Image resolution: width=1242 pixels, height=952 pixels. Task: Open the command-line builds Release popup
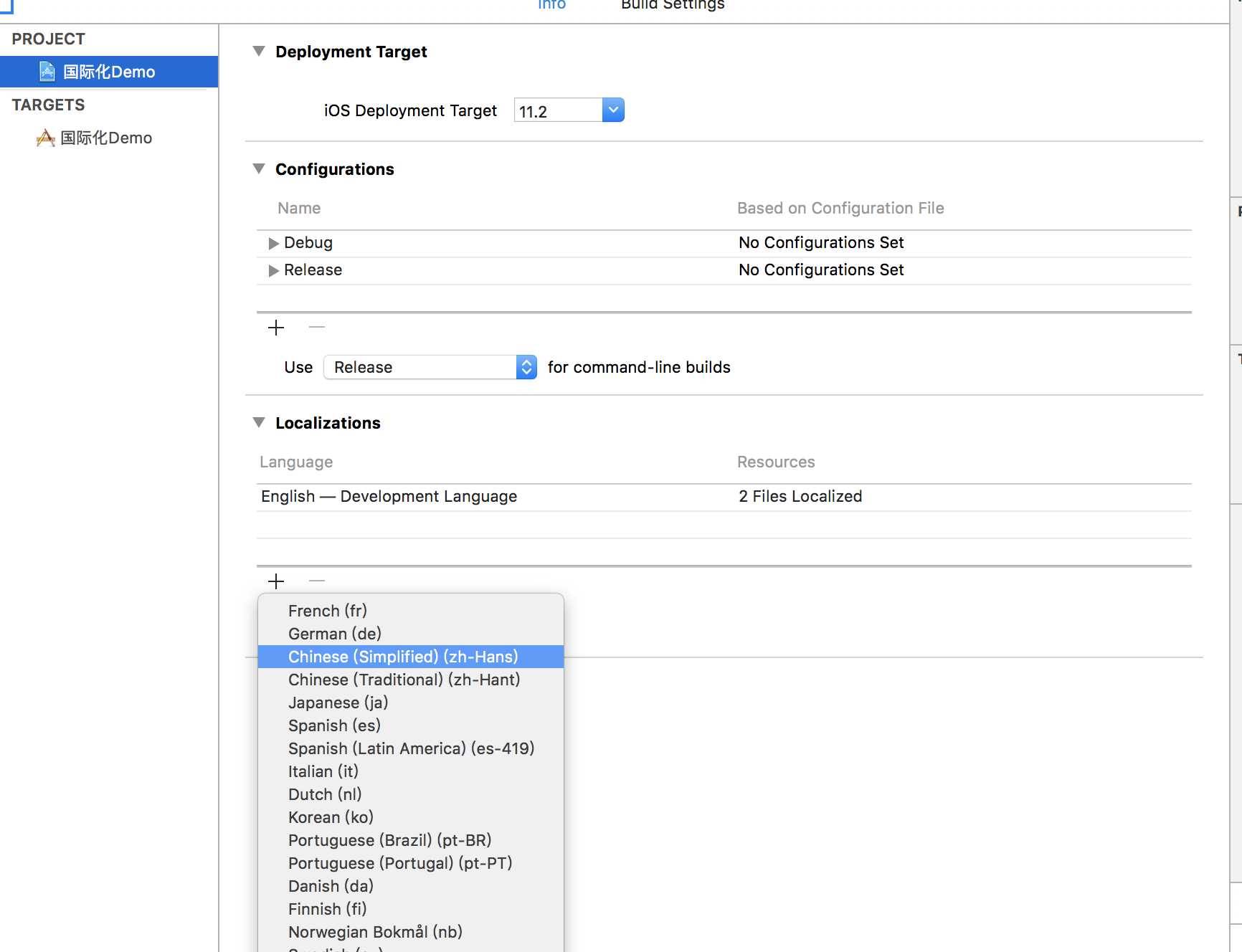tap(430, 367)
